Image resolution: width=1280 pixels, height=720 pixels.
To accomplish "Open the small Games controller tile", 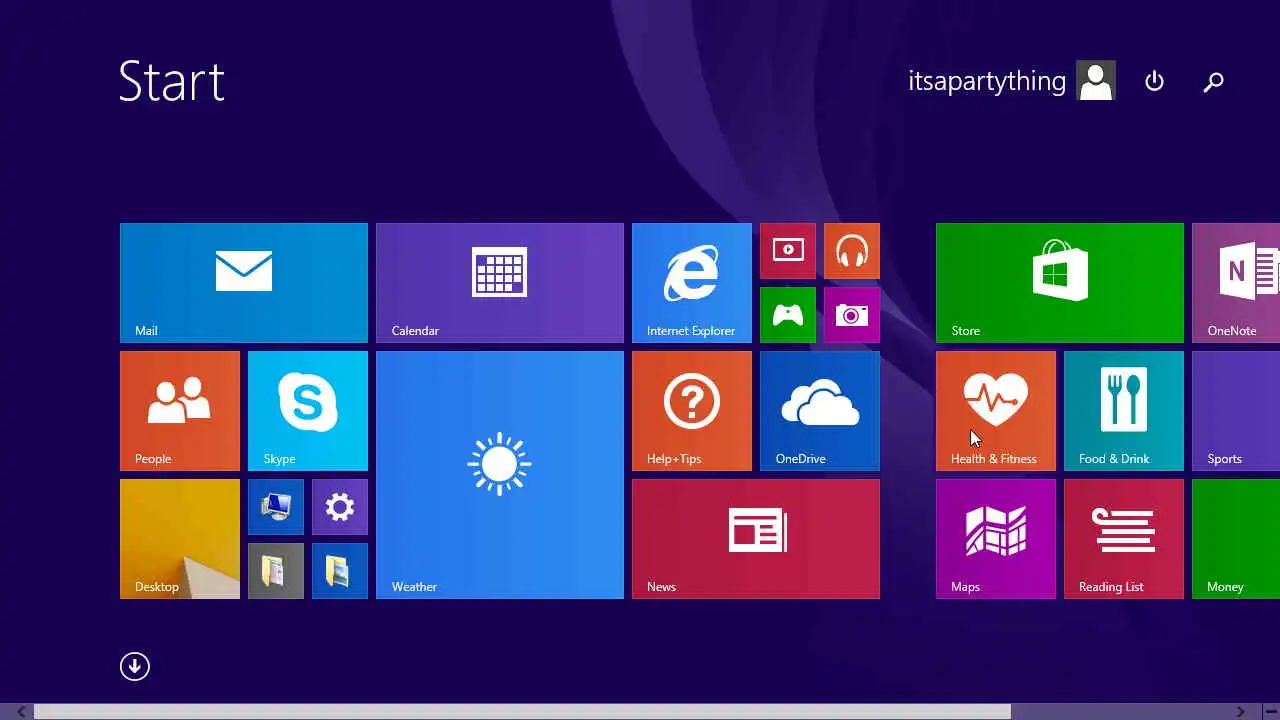I will click(788, 315).
